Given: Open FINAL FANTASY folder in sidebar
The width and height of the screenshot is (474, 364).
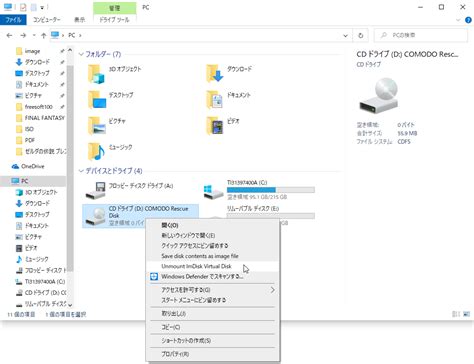Looking at the screenshot, I should point(45,118).
